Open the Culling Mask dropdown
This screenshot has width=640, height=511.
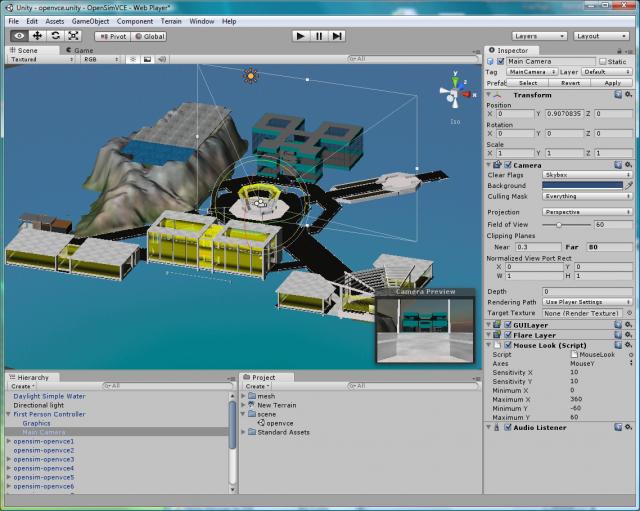[587, 196]
